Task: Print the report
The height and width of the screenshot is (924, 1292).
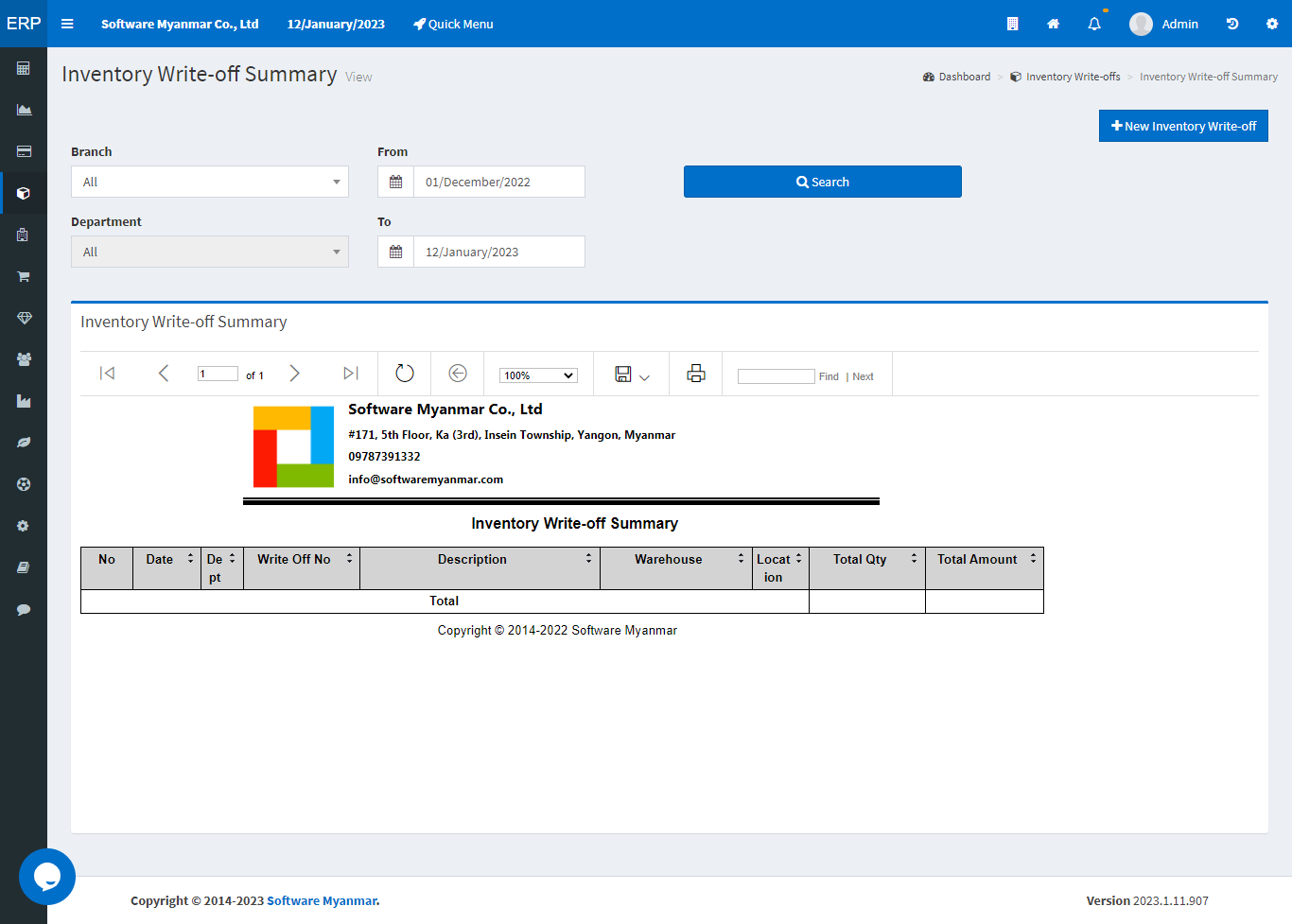Action: coord(696,374)
